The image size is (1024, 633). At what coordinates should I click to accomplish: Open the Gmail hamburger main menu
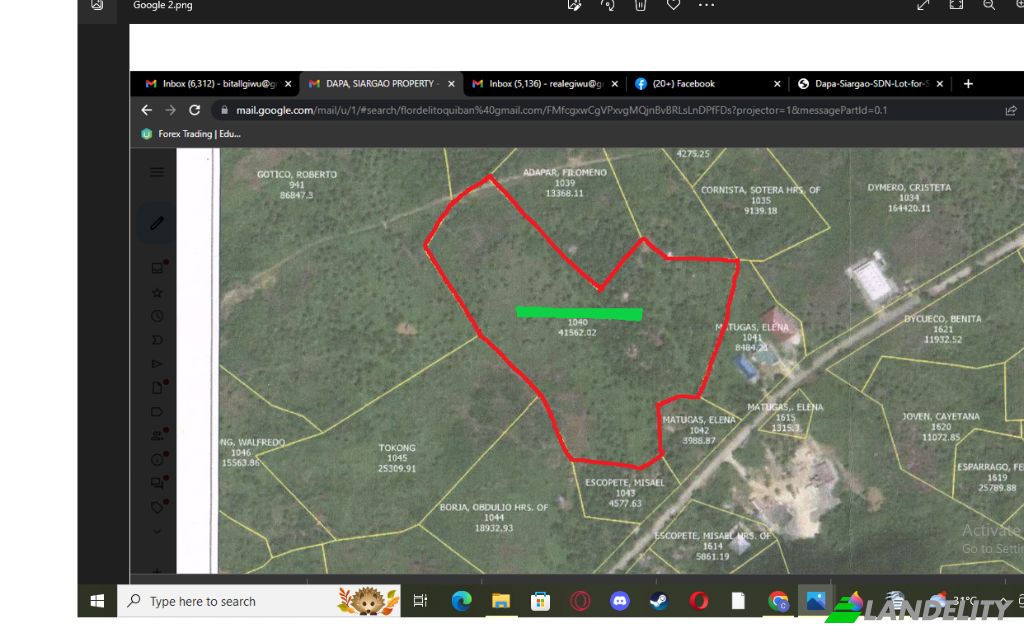coord(157,172)
